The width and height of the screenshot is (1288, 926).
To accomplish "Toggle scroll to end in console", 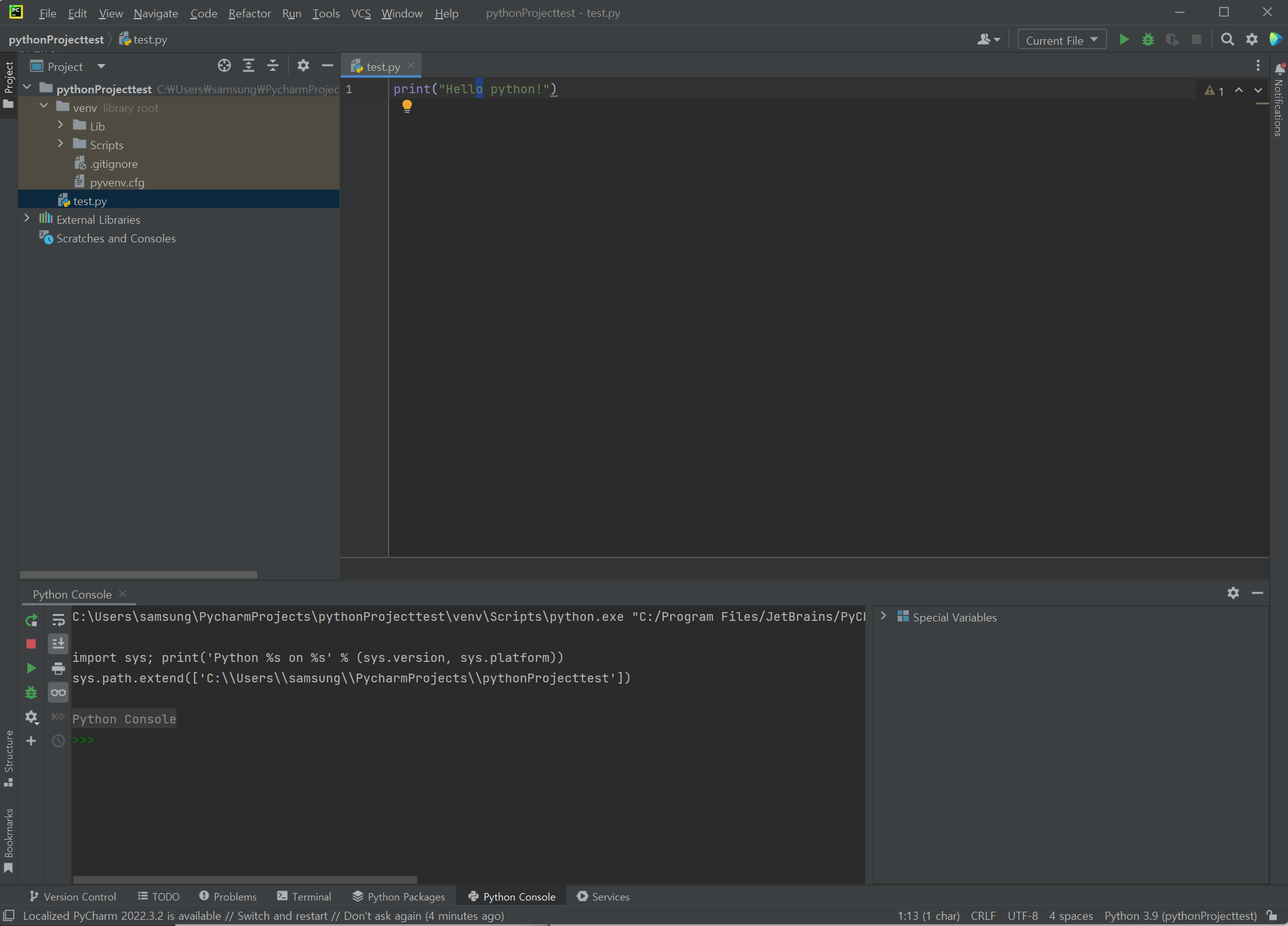I will click(x=58, y=644).
